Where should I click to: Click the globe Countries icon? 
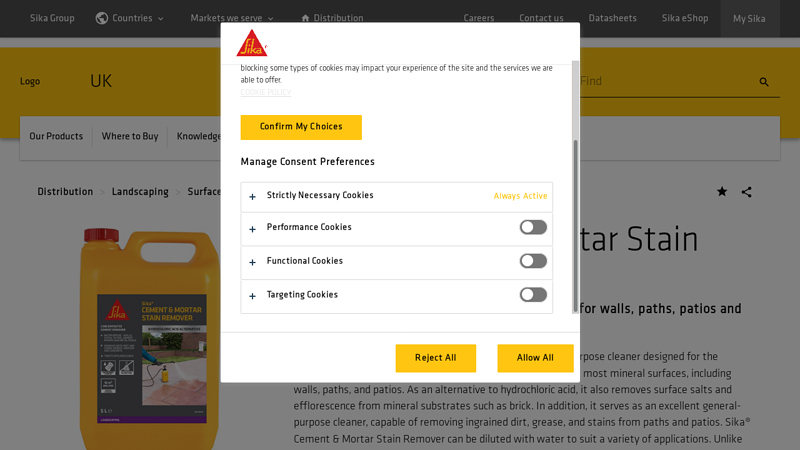tap(102, 18)
